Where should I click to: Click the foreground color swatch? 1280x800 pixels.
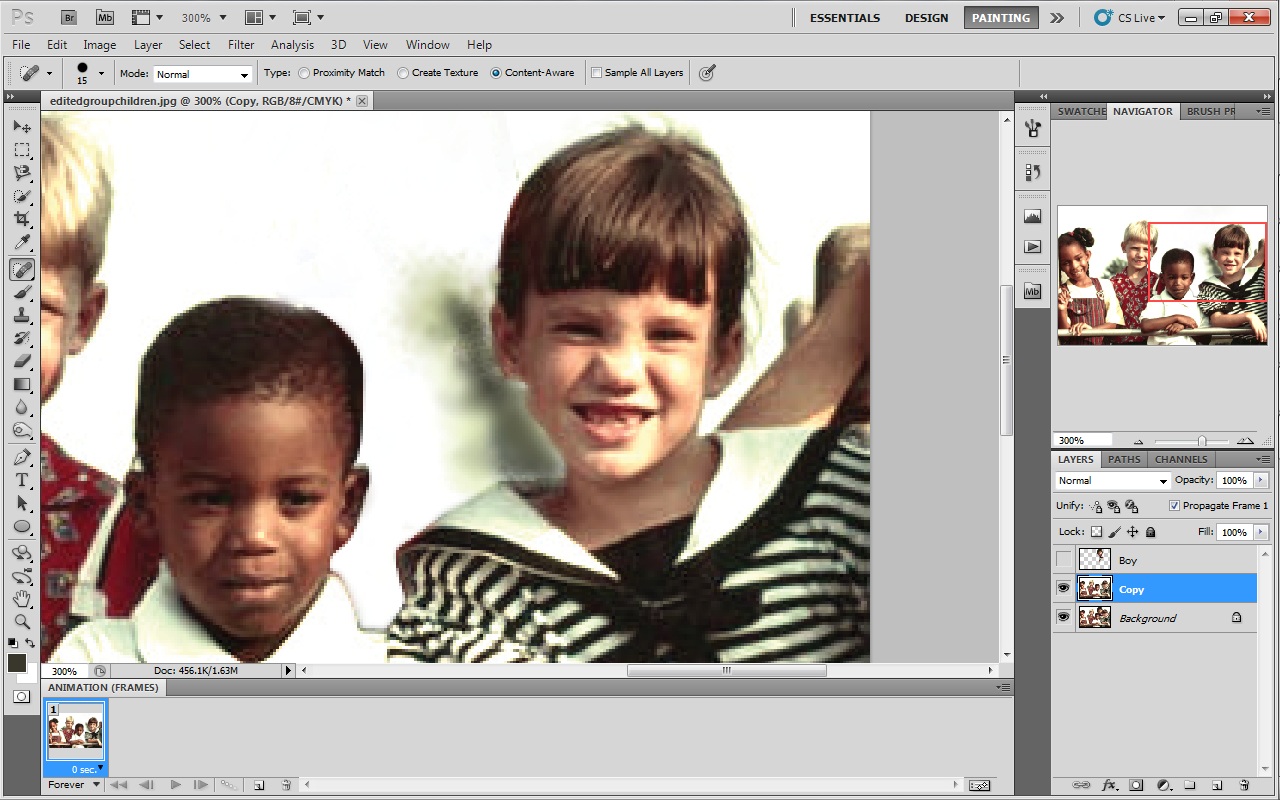point(18,663)
